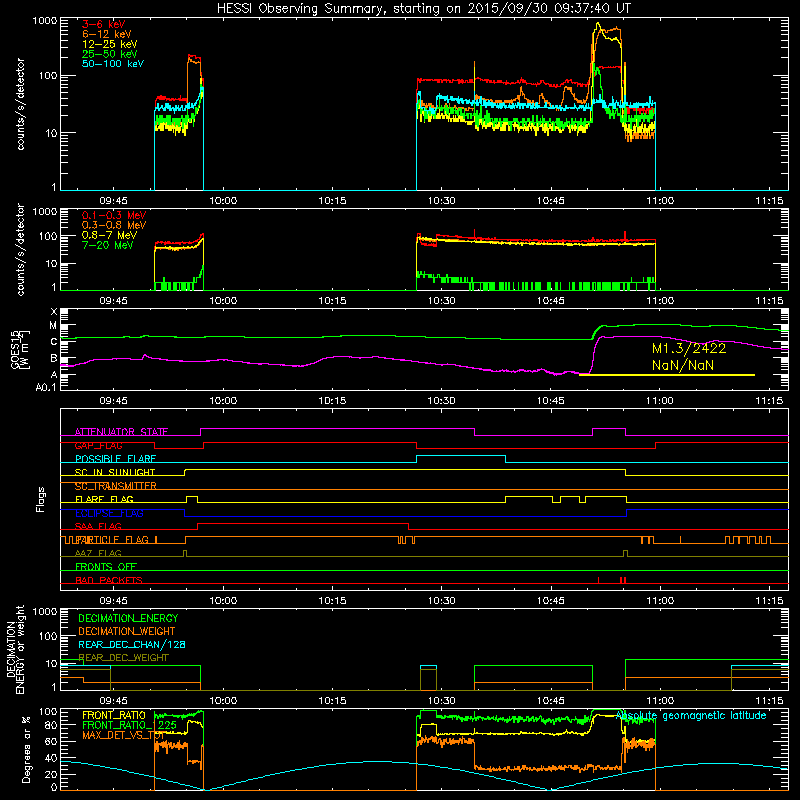The width and height of the screenshot is (800, 800).
Task: Click the X class label on GOES axis
Action: 54,312
